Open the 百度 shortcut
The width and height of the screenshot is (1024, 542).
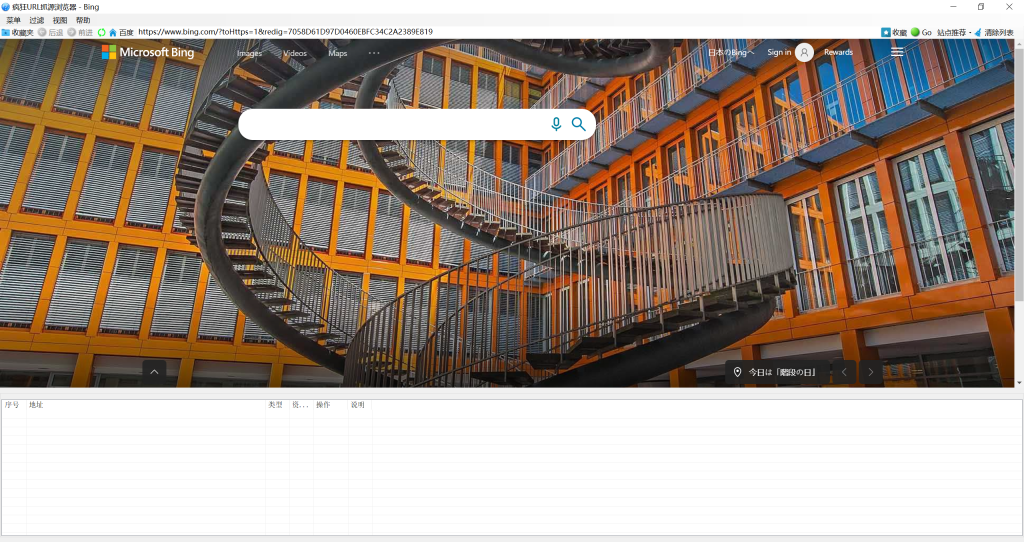126,32
